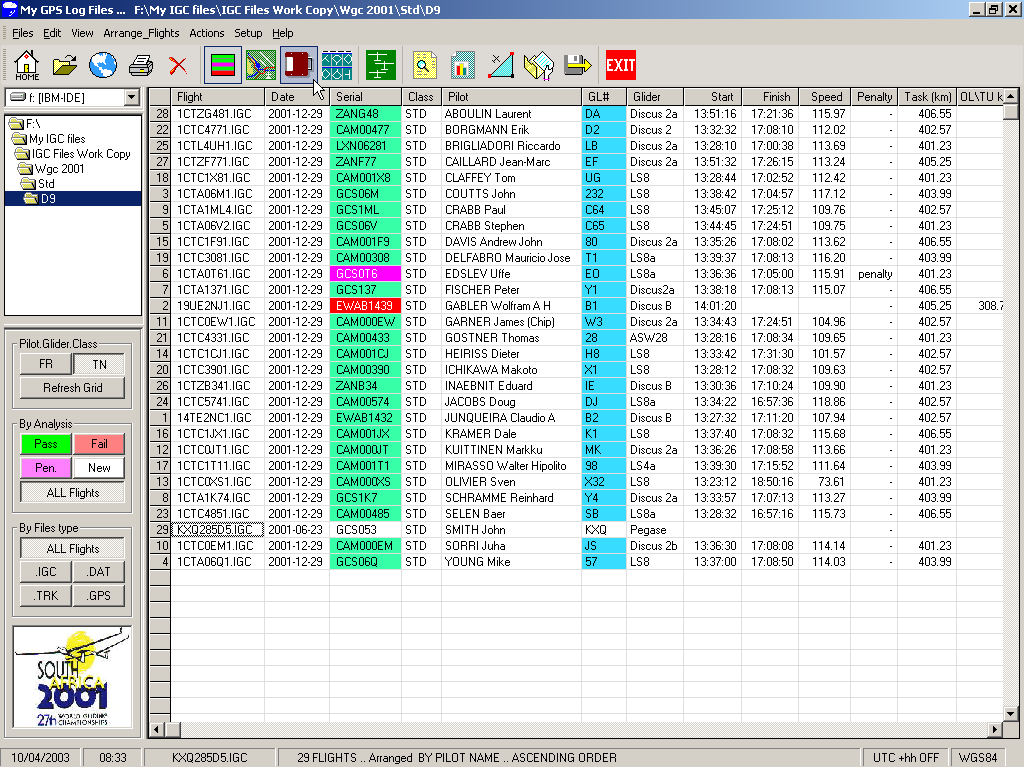The width and height of the screenshot is (1024, 768).
Task: Toggle the .IGC file type filter
Action: click(46, 572)
